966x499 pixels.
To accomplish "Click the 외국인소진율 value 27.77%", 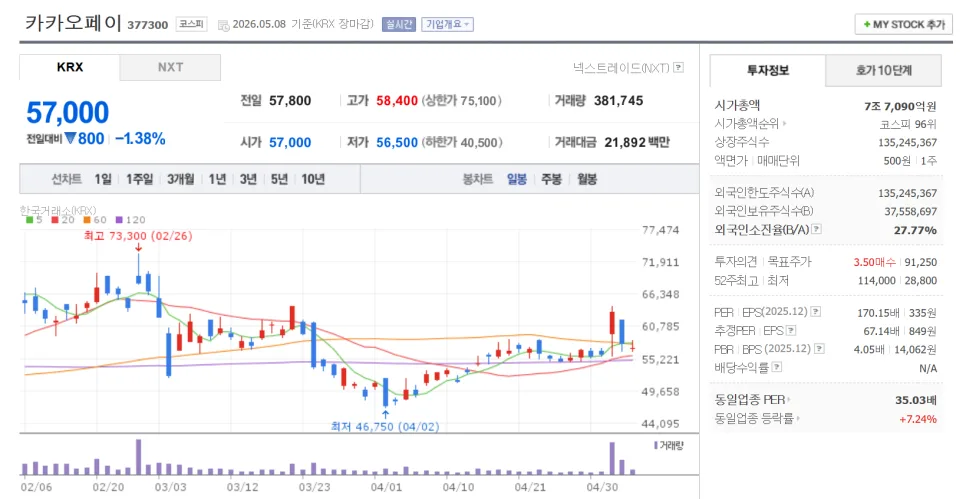I will pos(915,230).
